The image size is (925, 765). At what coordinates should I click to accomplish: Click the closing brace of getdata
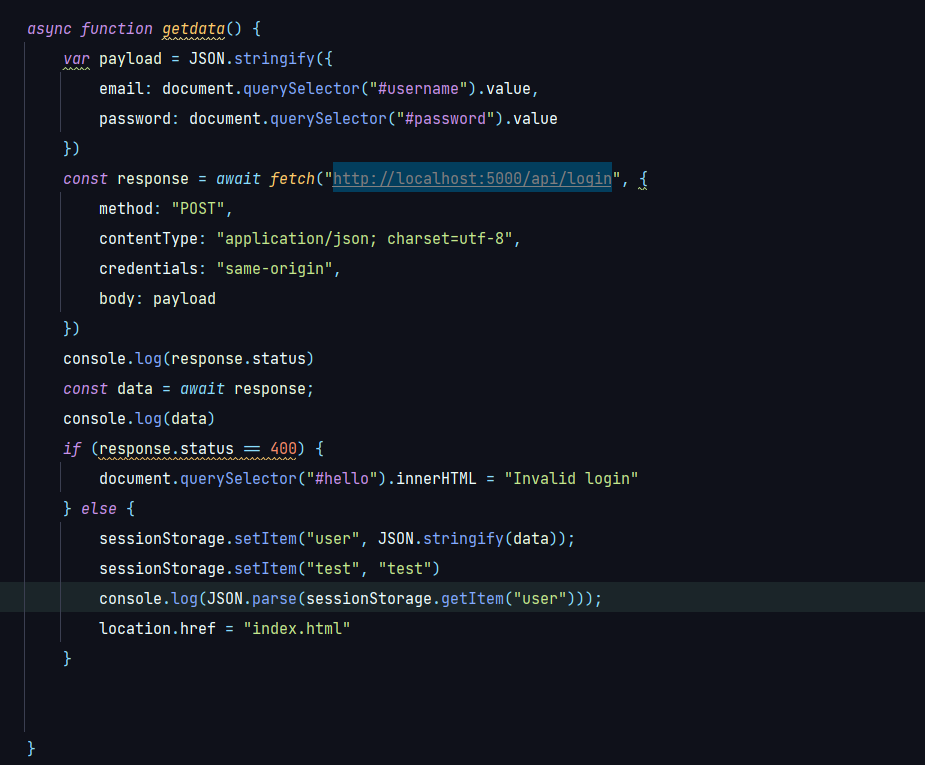tap(30, 747)
